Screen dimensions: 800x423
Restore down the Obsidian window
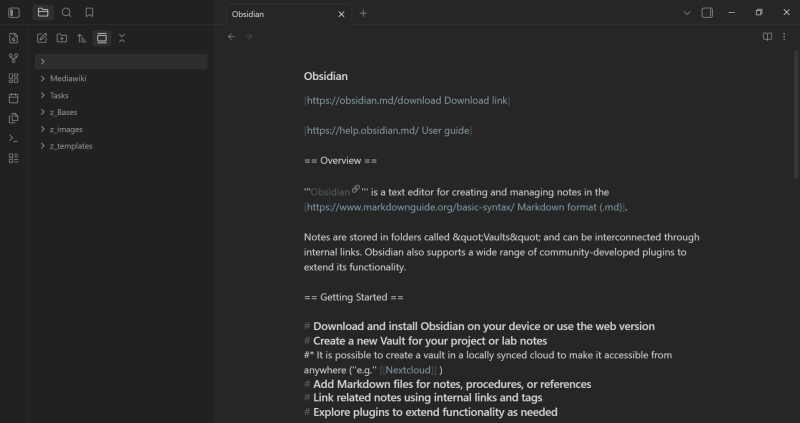point(759,13)
